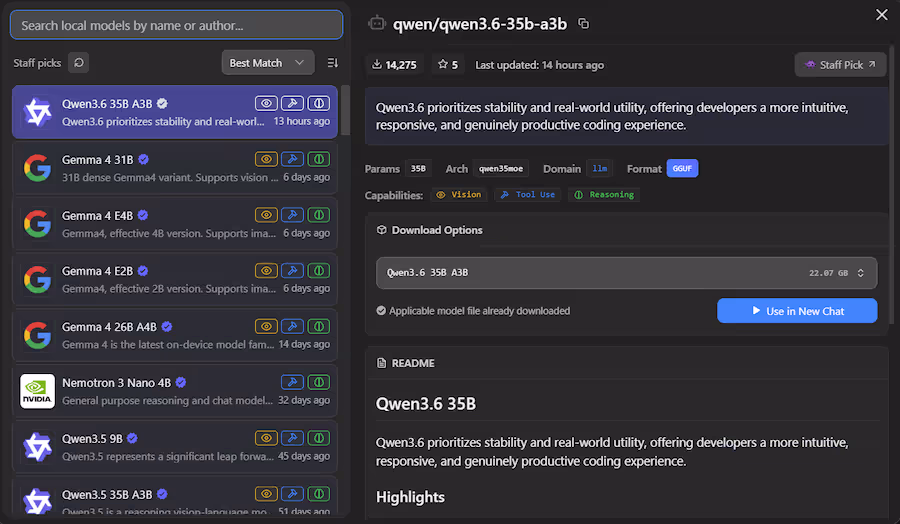Click the tool use icon on Gemma 4 E4B

coord(292,215)
